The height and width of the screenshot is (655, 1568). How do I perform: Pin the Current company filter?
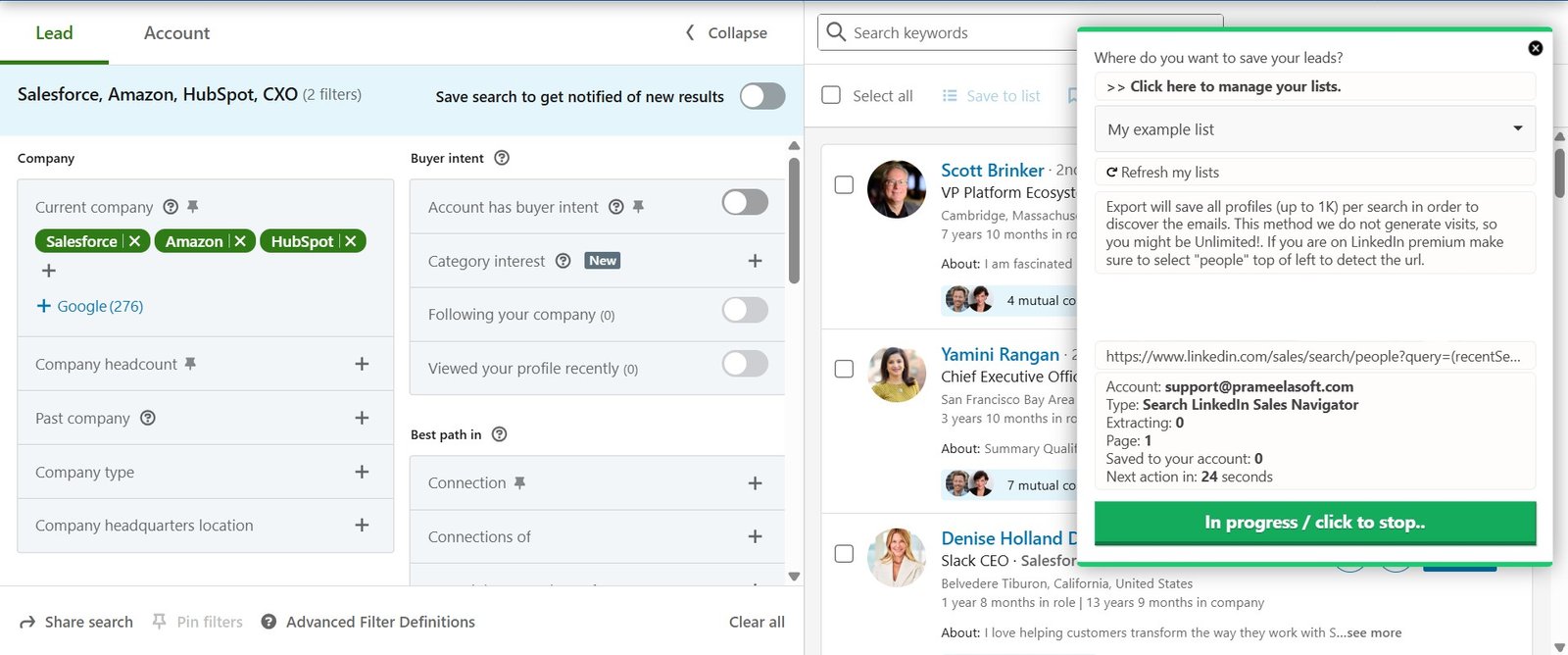coord(193,207)
